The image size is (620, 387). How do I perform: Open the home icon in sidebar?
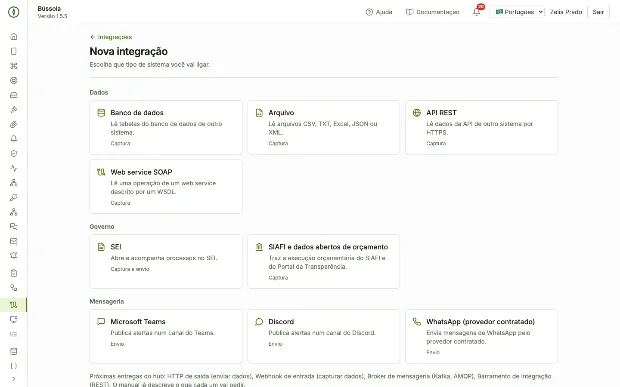coord(13,37)
